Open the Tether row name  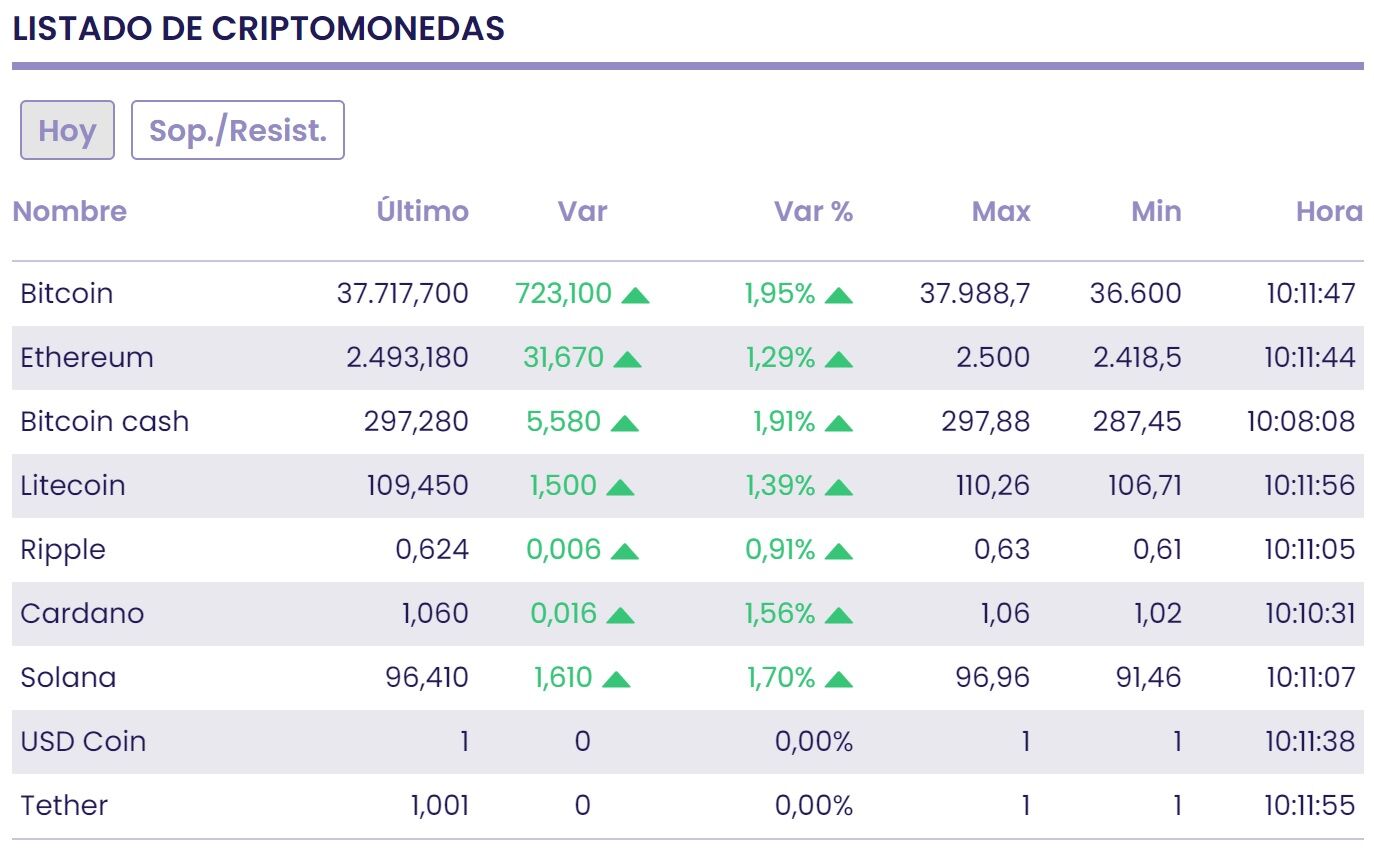click(64, 805)
